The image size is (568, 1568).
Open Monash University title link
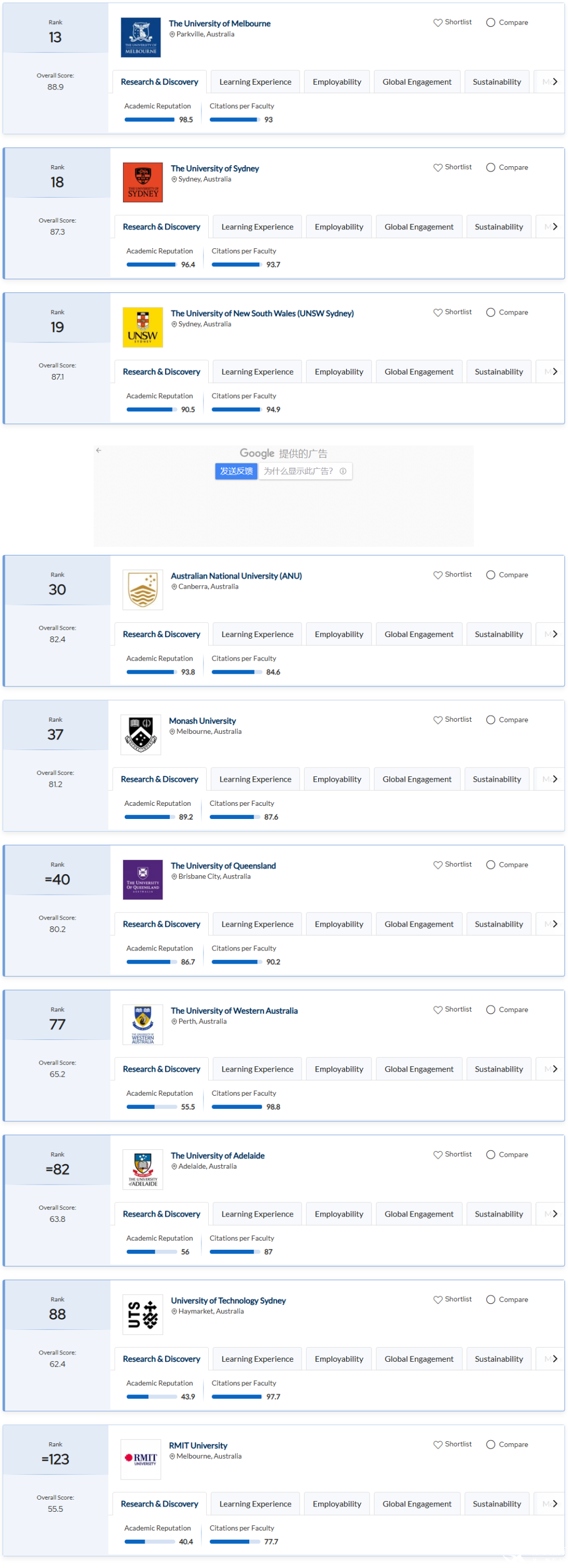click(202, 720)
